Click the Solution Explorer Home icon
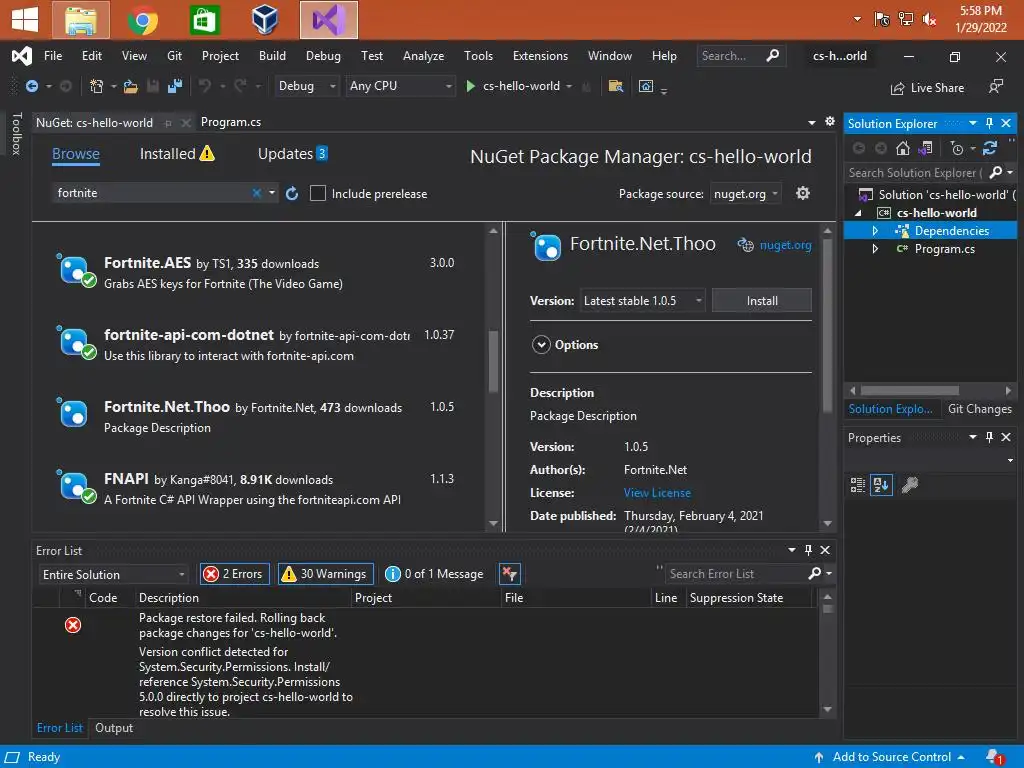The width and height of the screenshot is (1024, 768). point(903,149)
